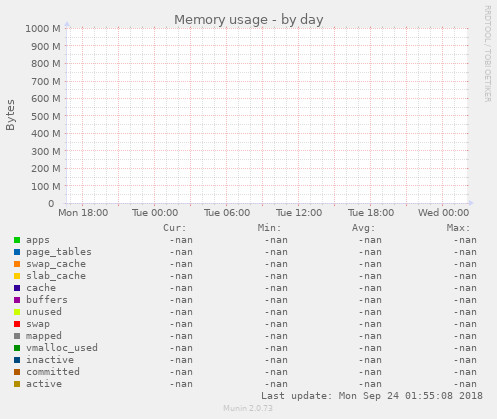
Task: Click the 'inactive' legend label
Action: coord(50,360)
